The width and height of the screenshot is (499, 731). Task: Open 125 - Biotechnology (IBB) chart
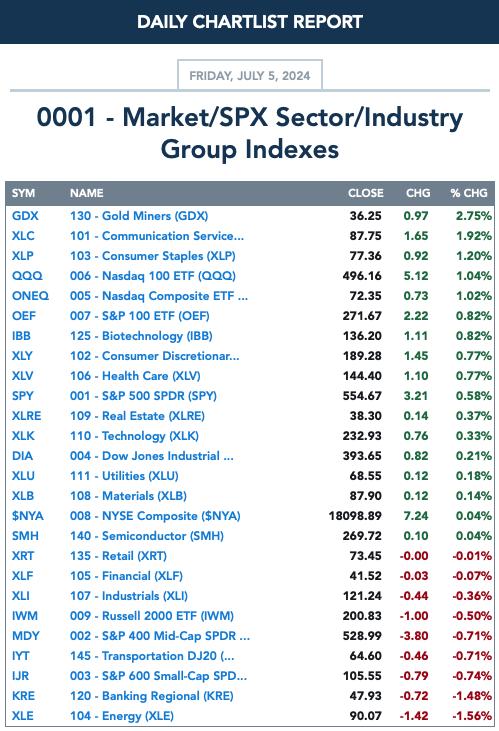141,336
